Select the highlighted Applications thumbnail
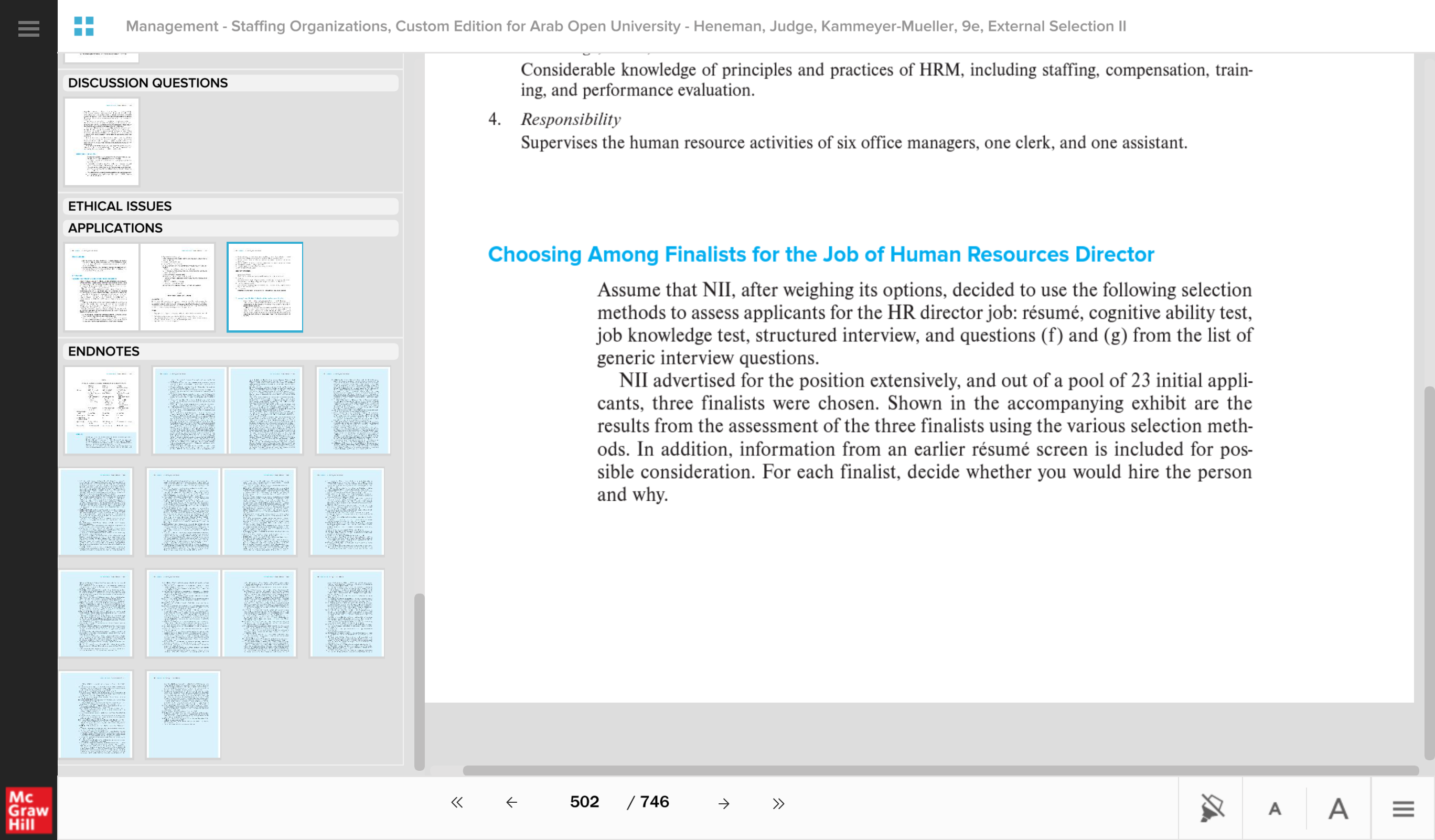This screenshot has width=1435, height=840. (x=265, y=287)
